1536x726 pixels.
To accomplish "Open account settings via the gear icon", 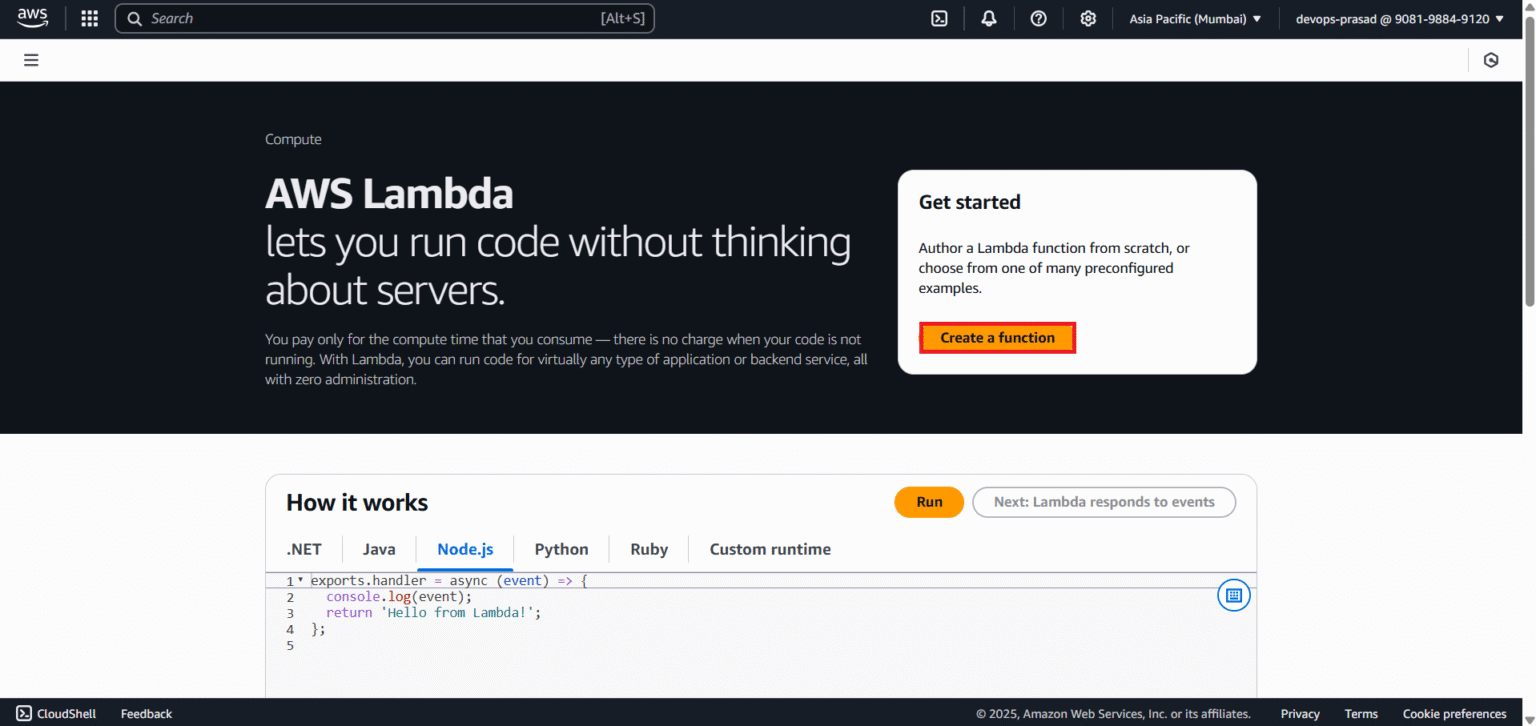I will point(1088,18).
